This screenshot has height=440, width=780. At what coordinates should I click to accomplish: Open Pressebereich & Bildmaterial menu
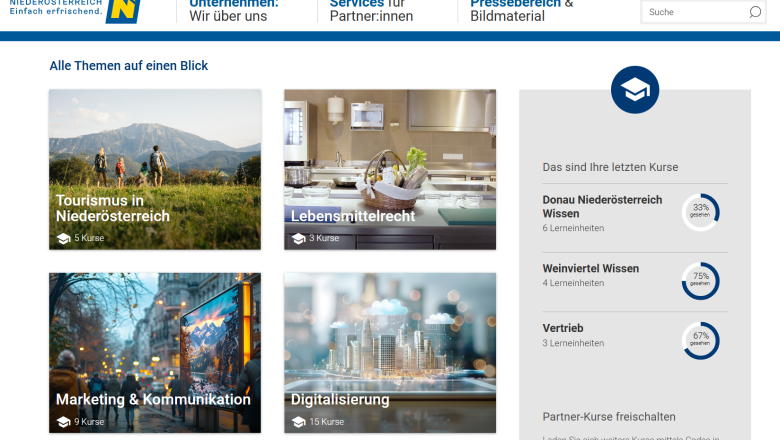(522, 11)
